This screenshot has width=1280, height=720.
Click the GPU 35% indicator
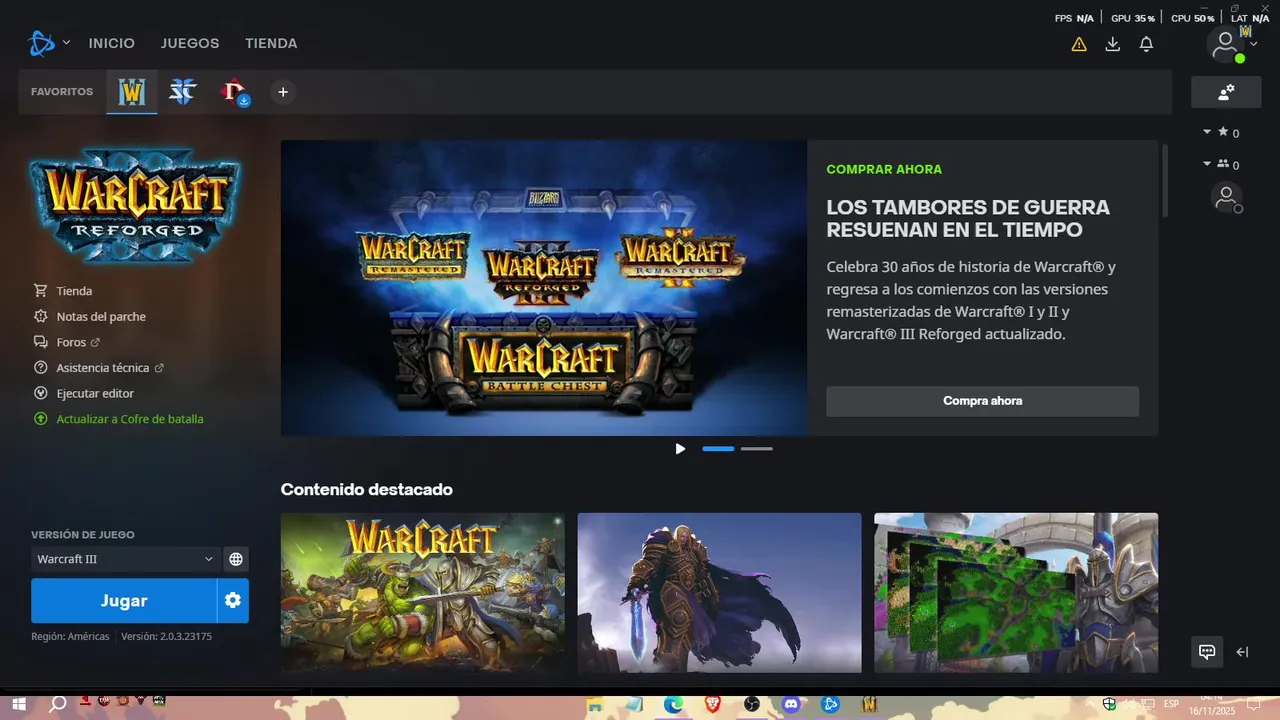(x=1133, y=18)
